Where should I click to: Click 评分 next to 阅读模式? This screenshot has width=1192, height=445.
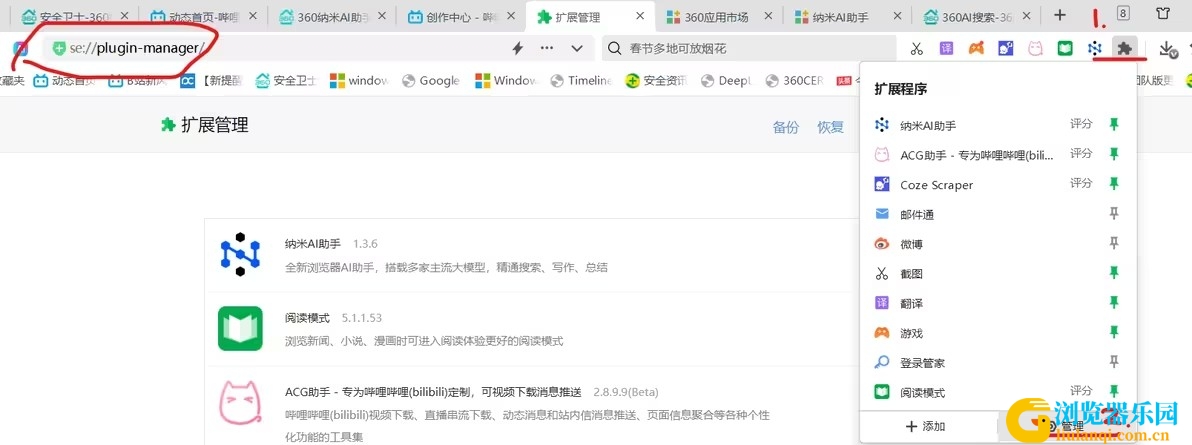point(1081,391)
